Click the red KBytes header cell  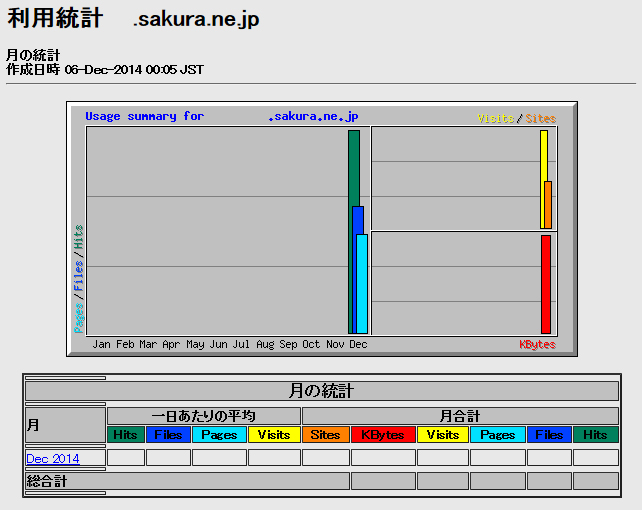coord(382,435)
